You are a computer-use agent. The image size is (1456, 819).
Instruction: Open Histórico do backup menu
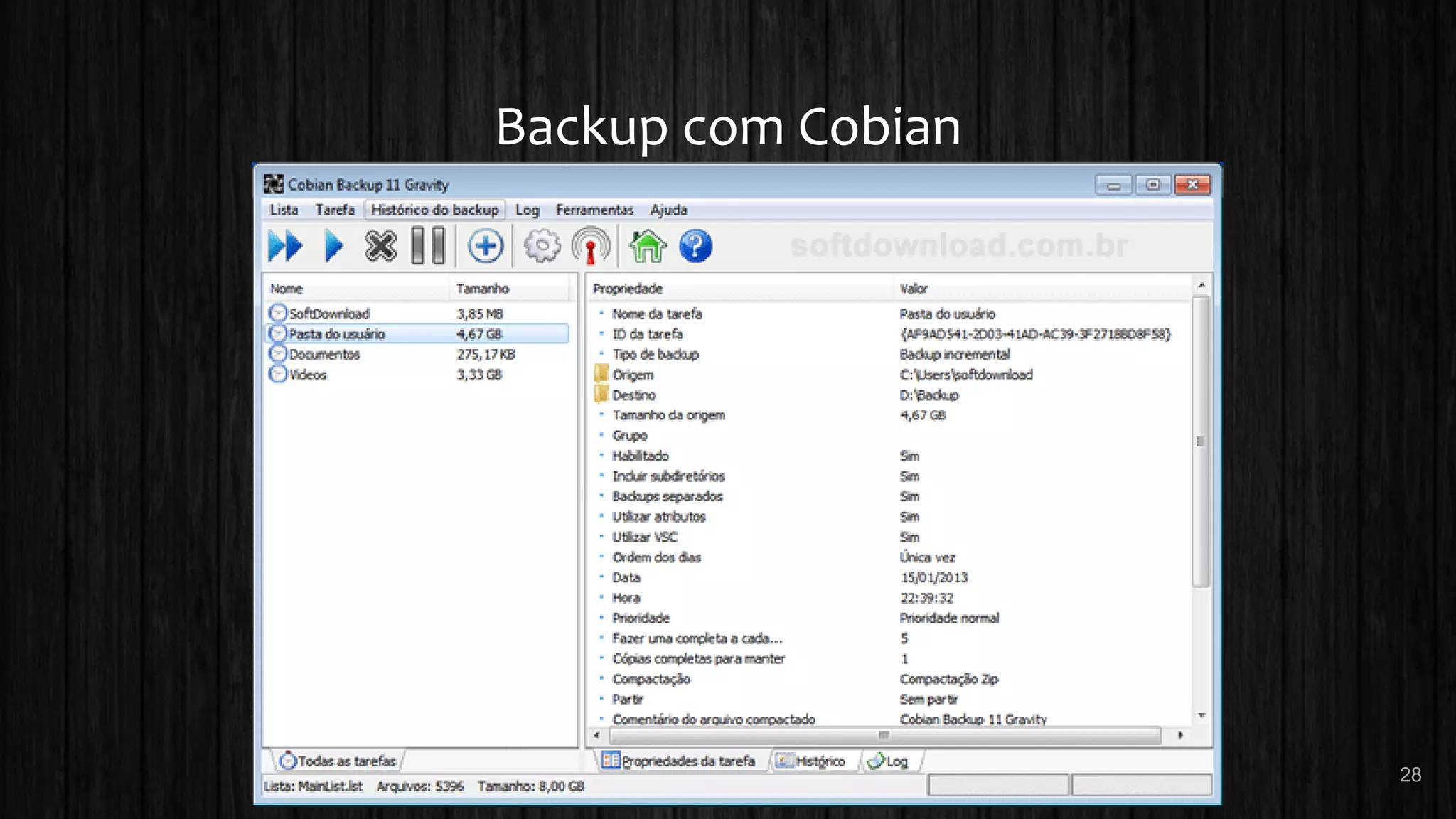[x=434, y=210]
